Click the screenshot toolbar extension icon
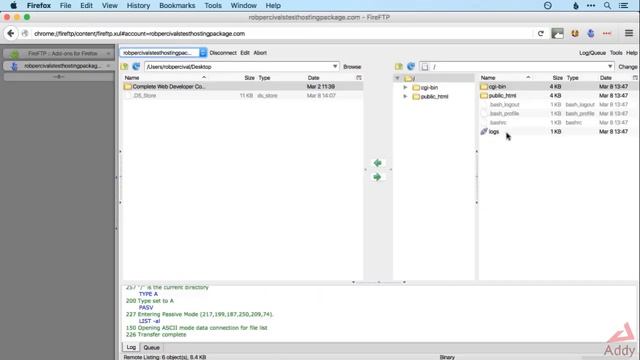The image size is (640, 360). click(558, 33)
